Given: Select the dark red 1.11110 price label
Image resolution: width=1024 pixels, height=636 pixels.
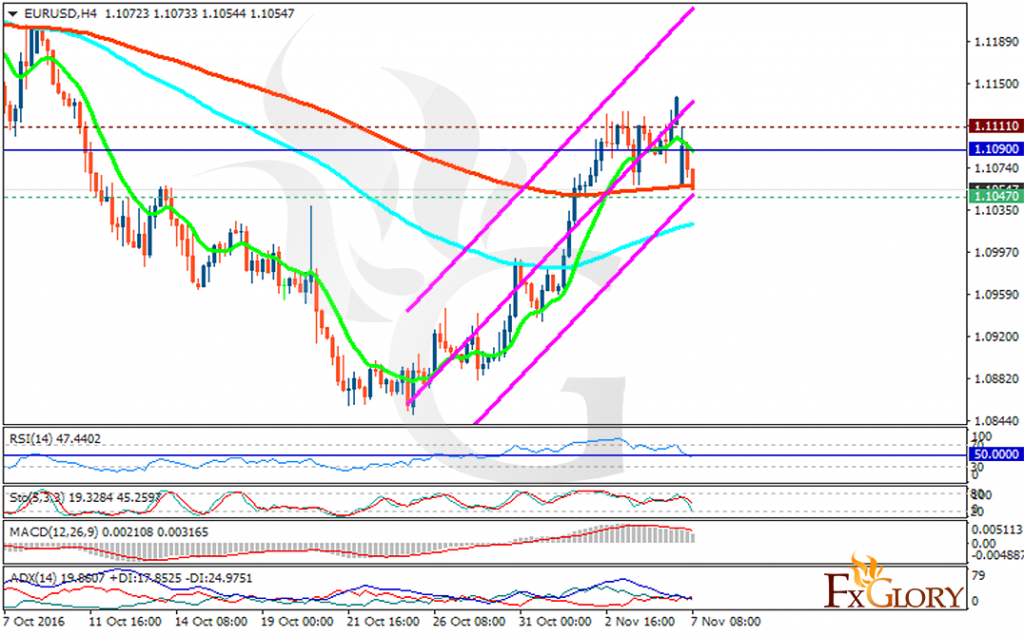Looking at the screenshot, I should click(x=995, y=126).
